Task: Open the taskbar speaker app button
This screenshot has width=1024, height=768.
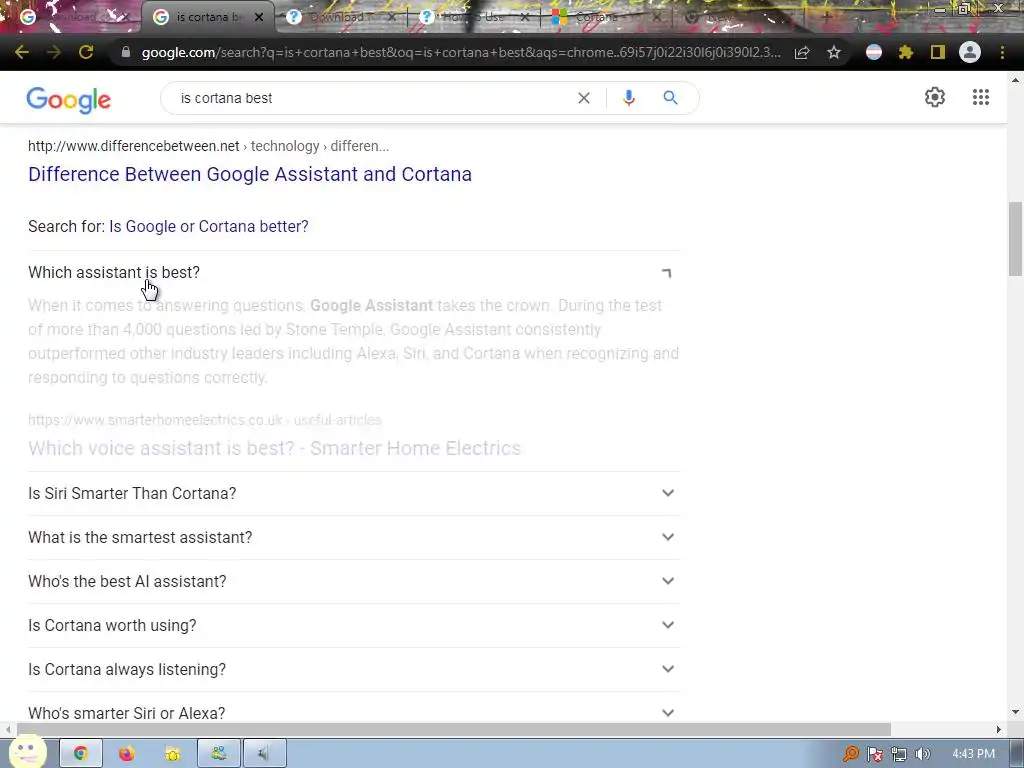Action: [x=264, y=754]
